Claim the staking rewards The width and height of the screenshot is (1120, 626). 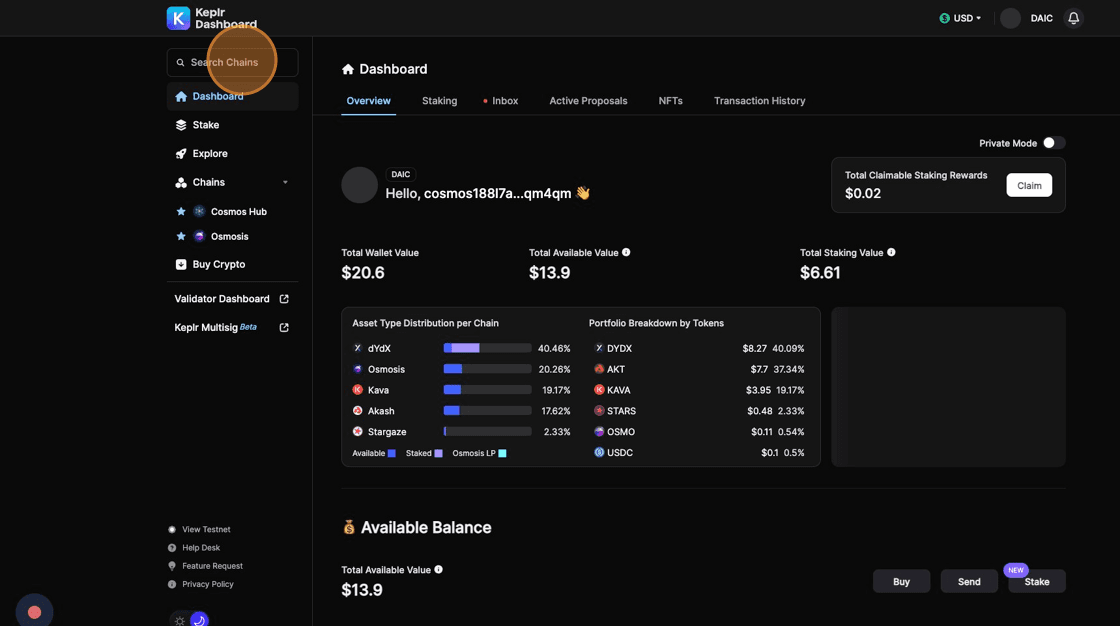pyautogui.click(x=1028, y=185)
